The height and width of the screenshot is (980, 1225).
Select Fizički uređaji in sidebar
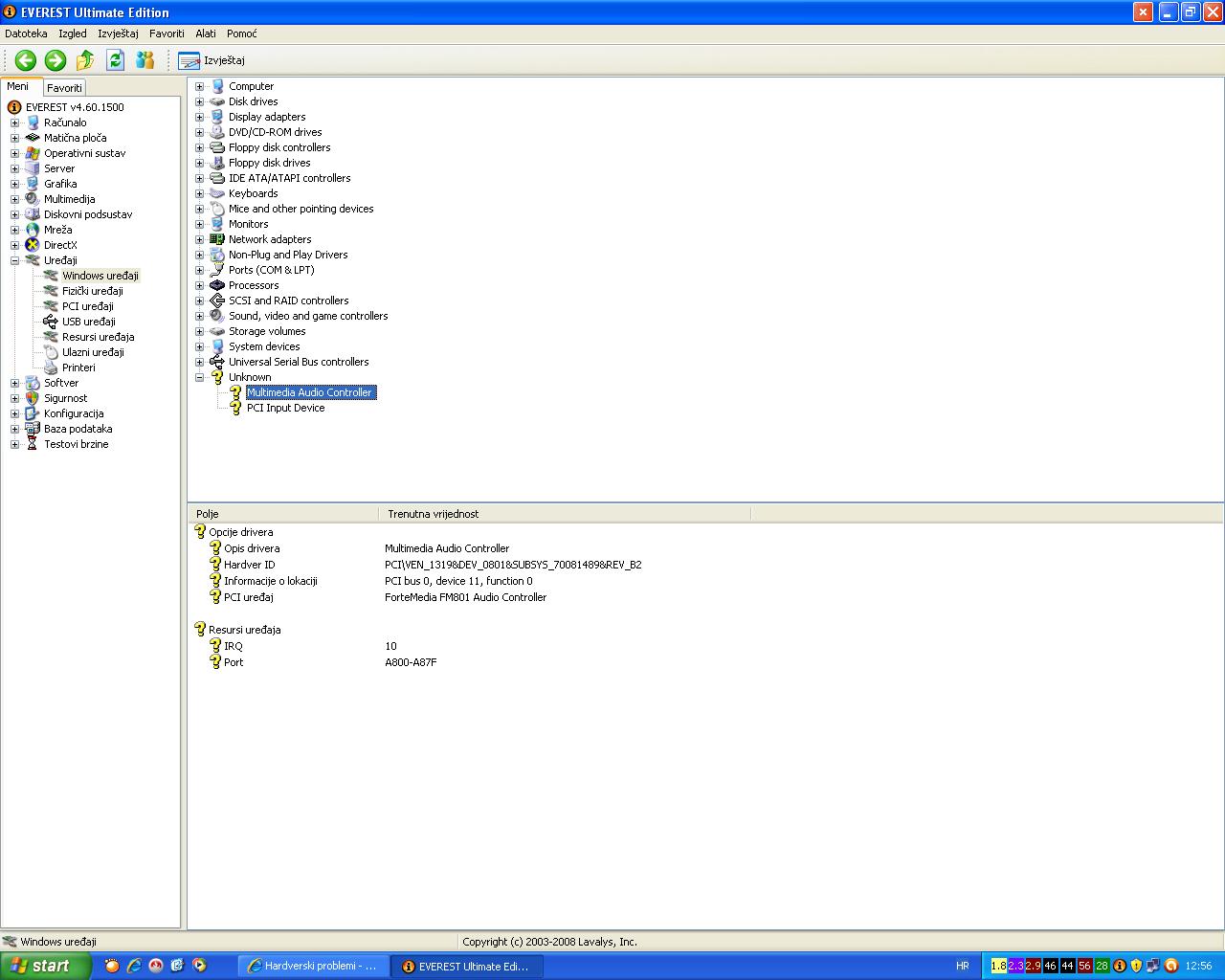point(93,291)
